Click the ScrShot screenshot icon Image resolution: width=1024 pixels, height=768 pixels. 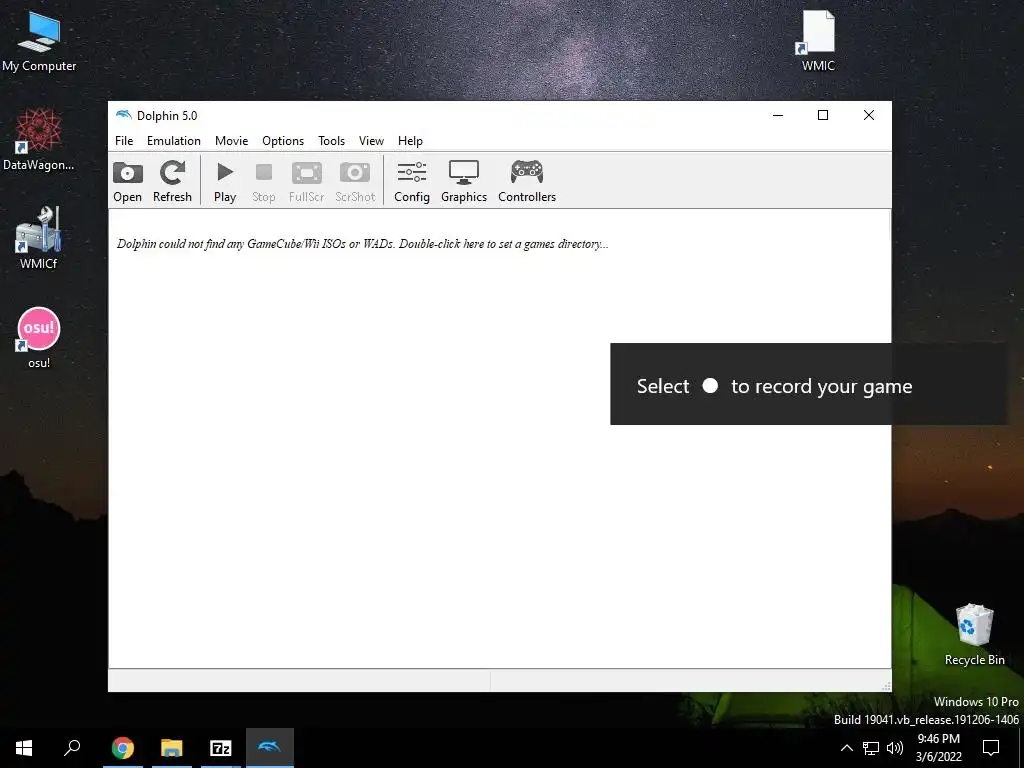pyautogui.click(x=355, y=182)
